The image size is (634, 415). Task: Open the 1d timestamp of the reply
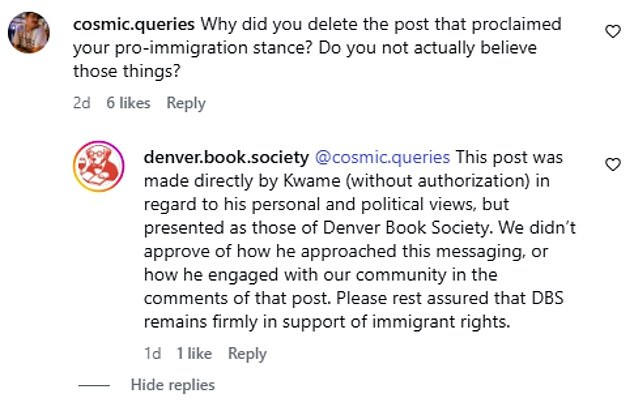151,353
